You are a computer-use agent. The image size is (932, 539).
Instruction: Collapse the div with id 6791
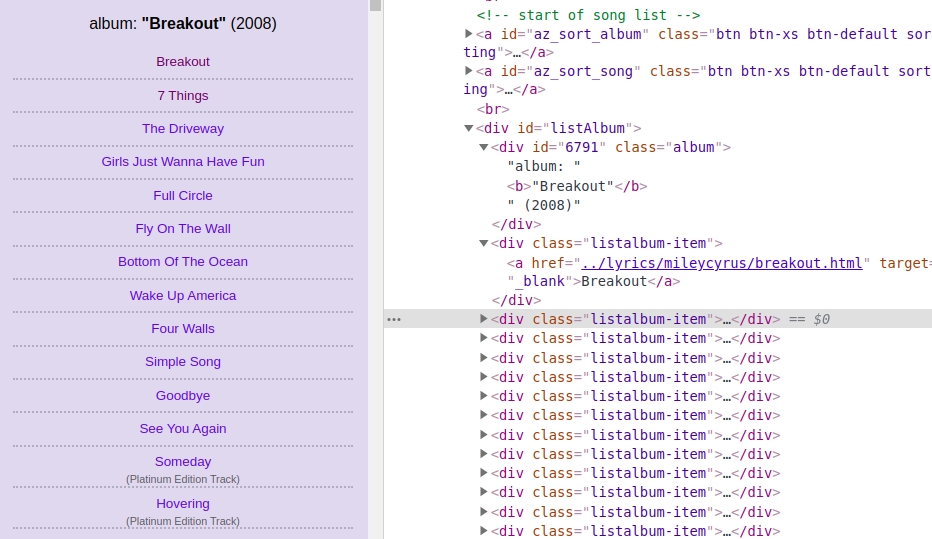[484, 147]
